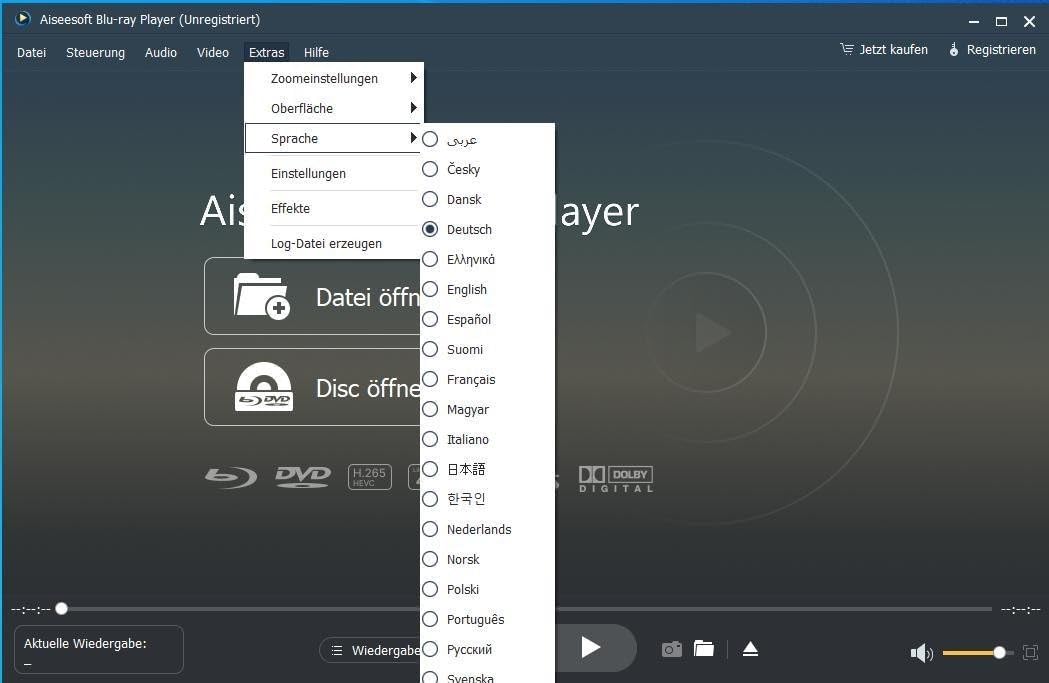Eject disc with eject icon
The width and height of the screenshot is (1049, 683).
click(x=751, y=649)
